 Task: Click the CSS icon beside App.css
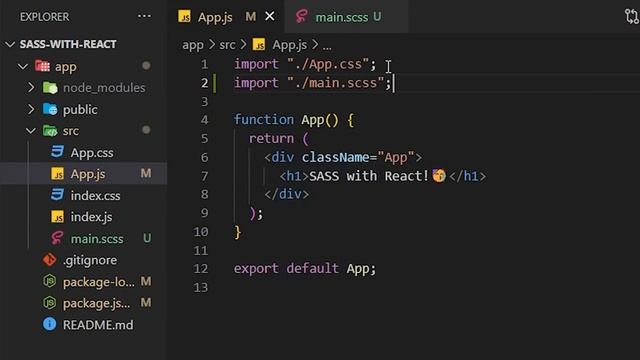click(x=57, y=152)
